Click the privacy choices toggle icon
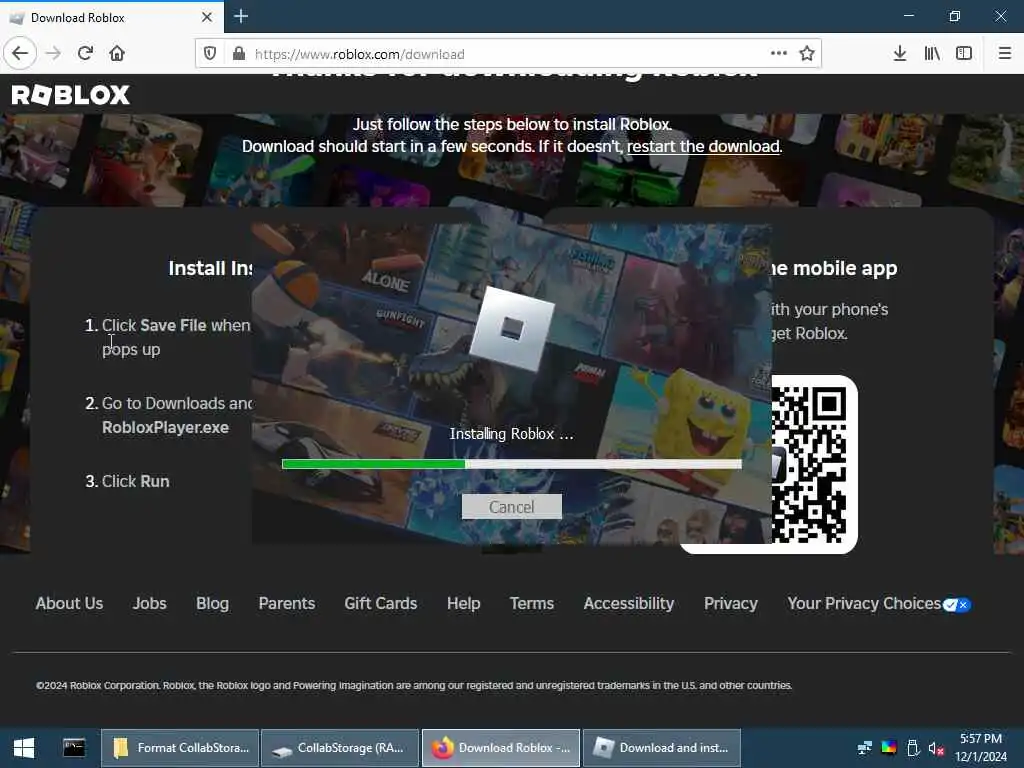 point(957,605)
